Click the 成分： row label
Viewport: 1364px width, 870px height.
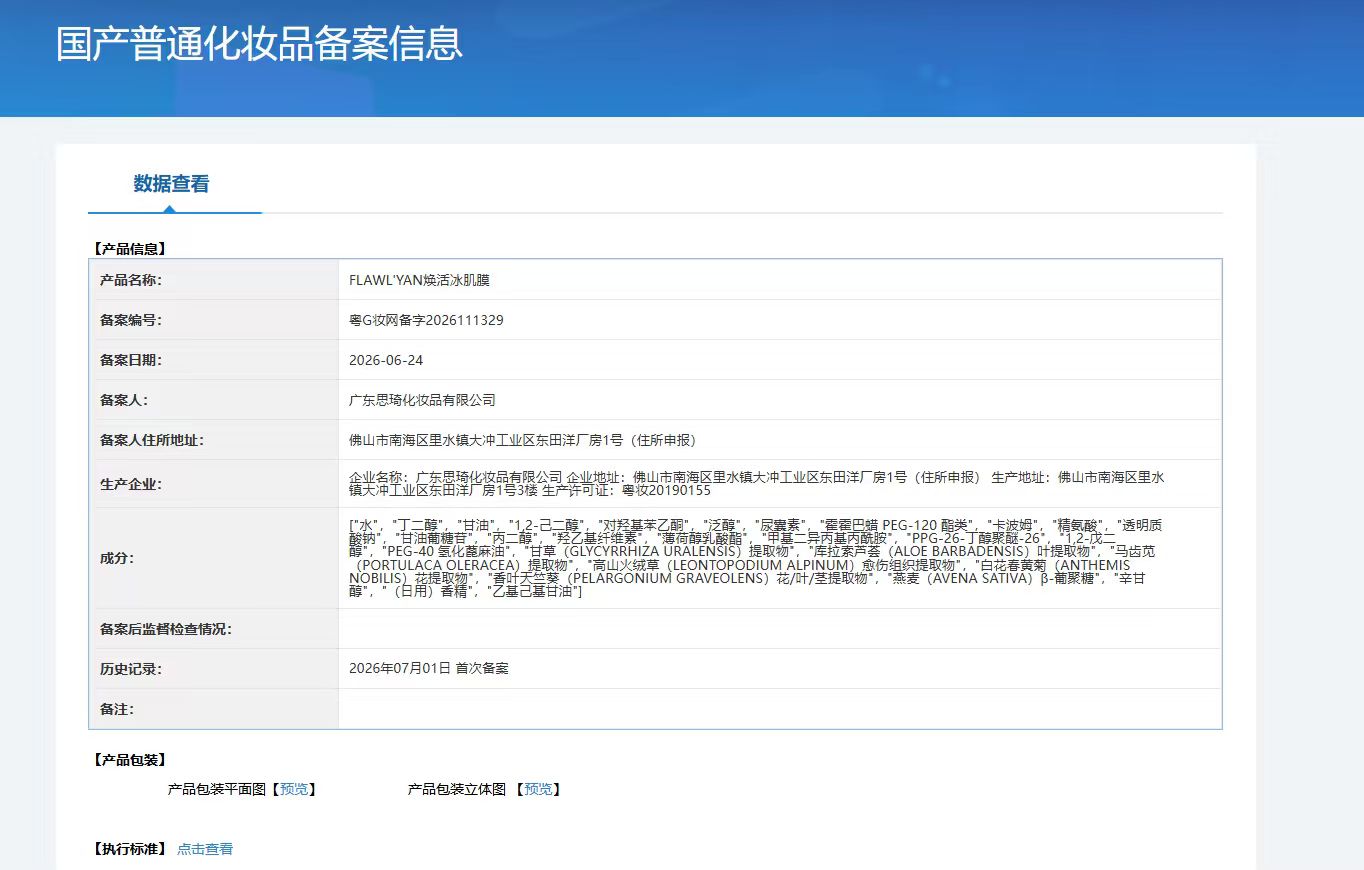(x=117, y=558)
